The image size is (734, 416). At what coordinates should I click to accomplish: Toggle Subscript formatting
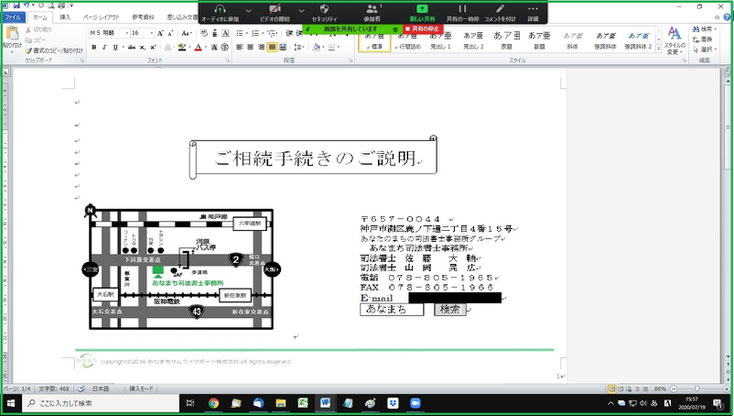click(x=142, y=47)
